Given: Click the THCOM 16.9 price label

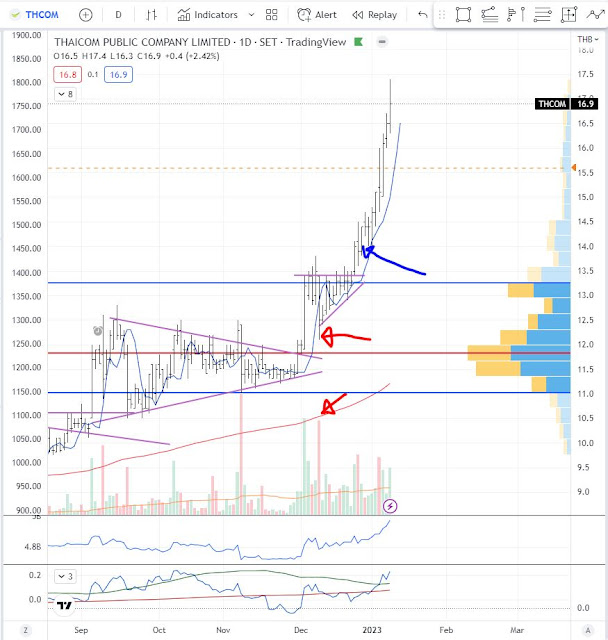Looking at the screenshot, I should click(x=566, y=104).
